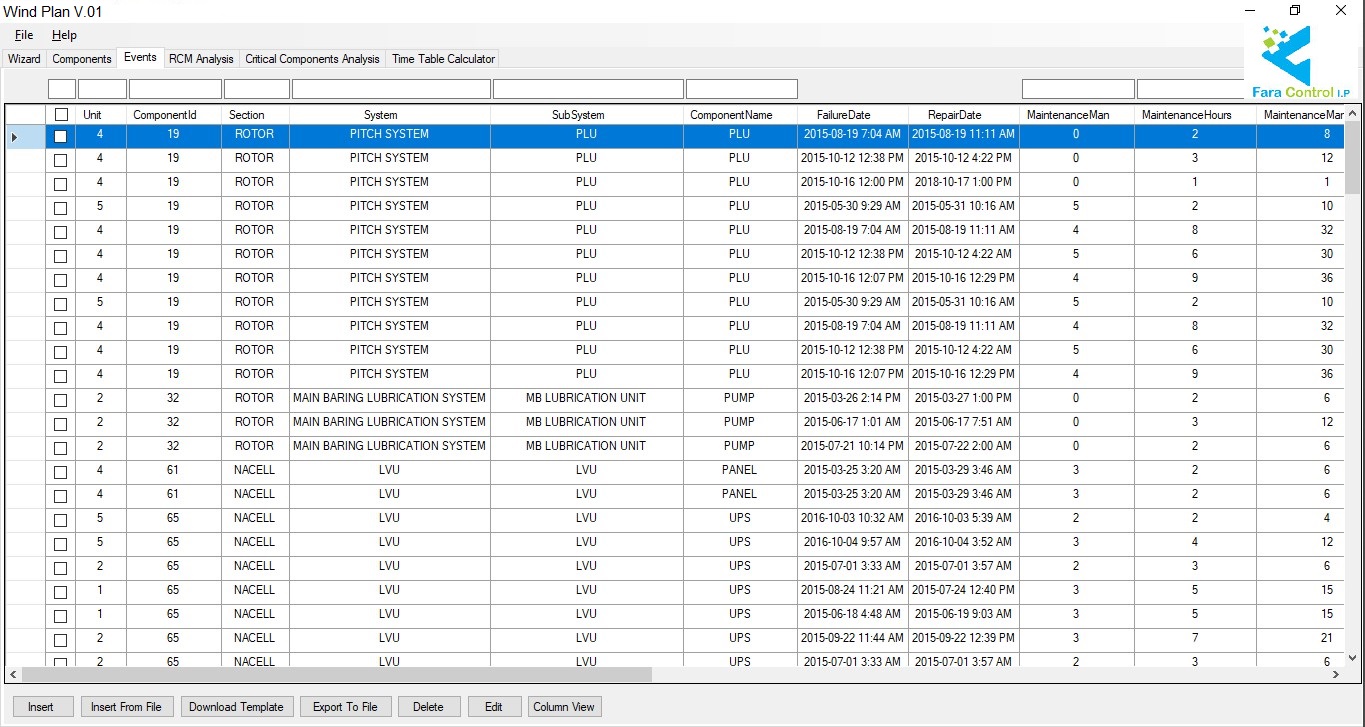Check the box for the highlighted first row

tap(61, 136)
